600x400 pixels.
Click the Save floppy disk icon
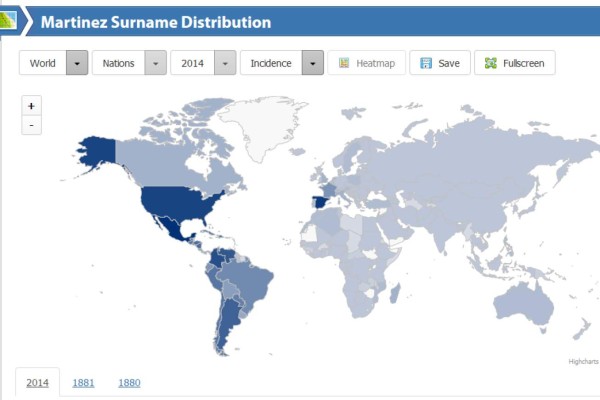426,63
